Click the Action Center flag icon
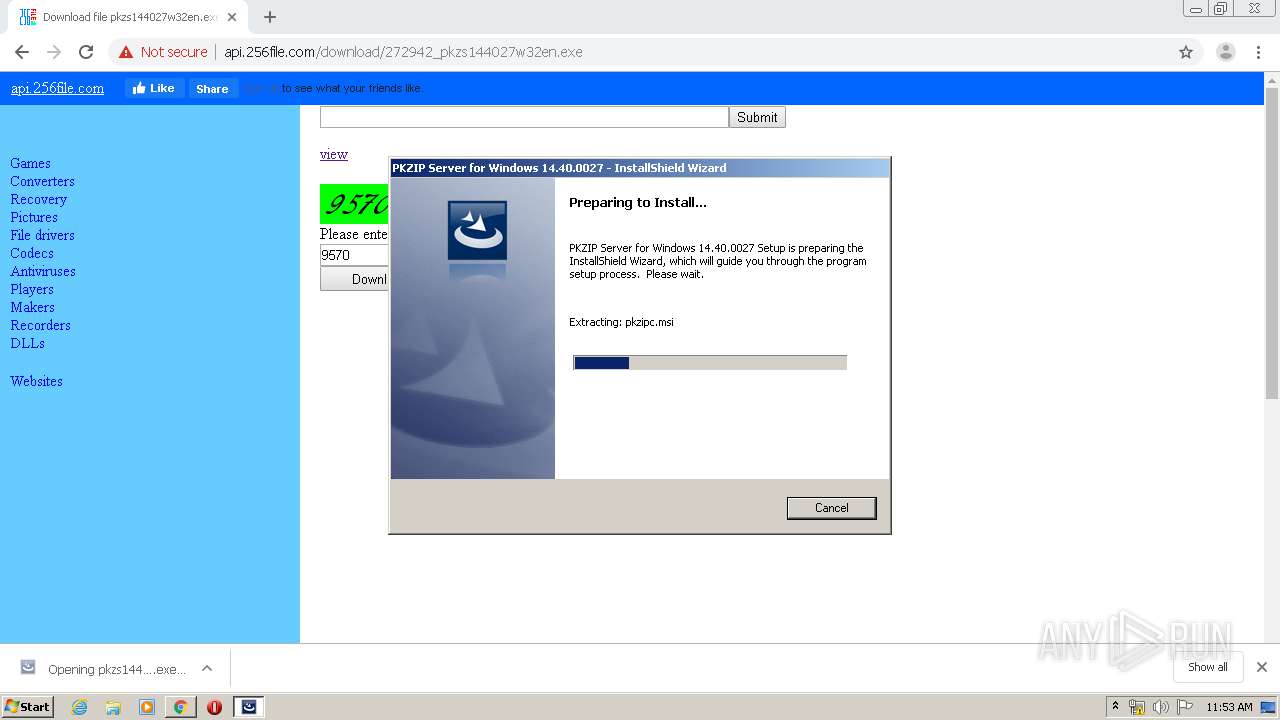Image resolution: width=1280 pixels, height=720 pixels. (x=1184, y=707)
